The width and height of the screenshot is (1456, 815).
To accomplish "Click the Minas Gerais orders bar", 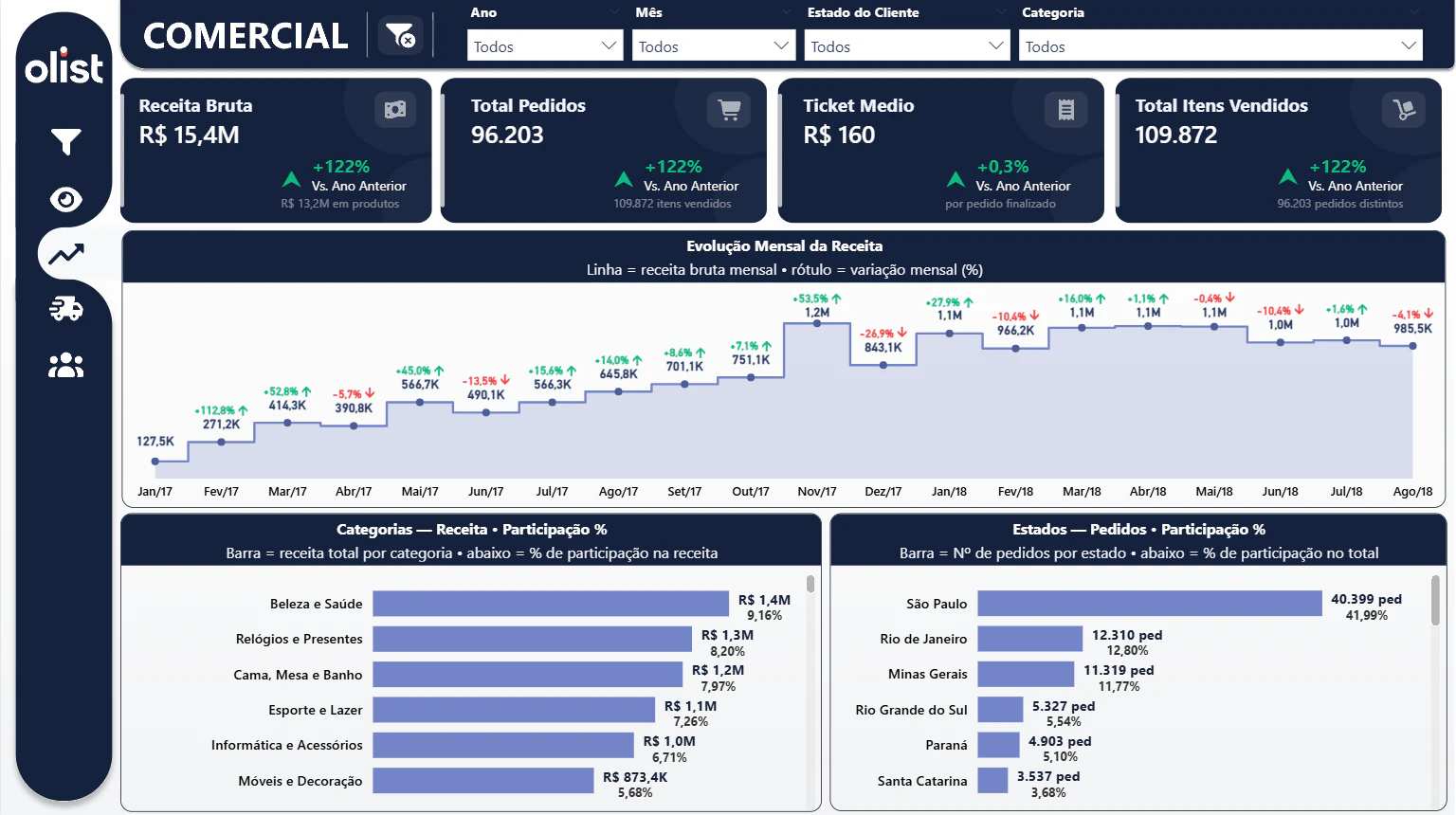I will (x=1026, y=675).
